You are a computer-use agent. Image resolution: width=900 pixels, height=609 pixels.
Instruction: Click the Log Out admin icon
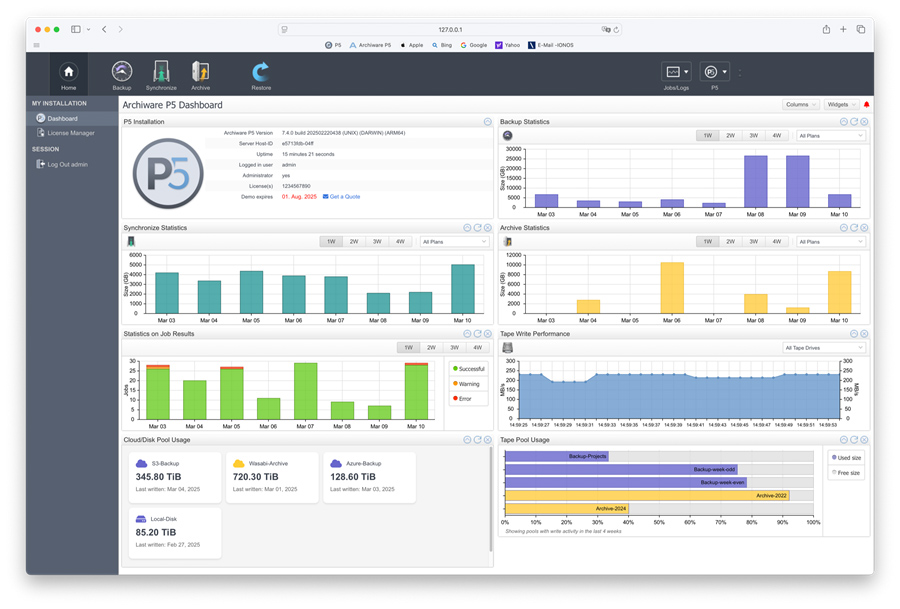[x=41, y=164]
